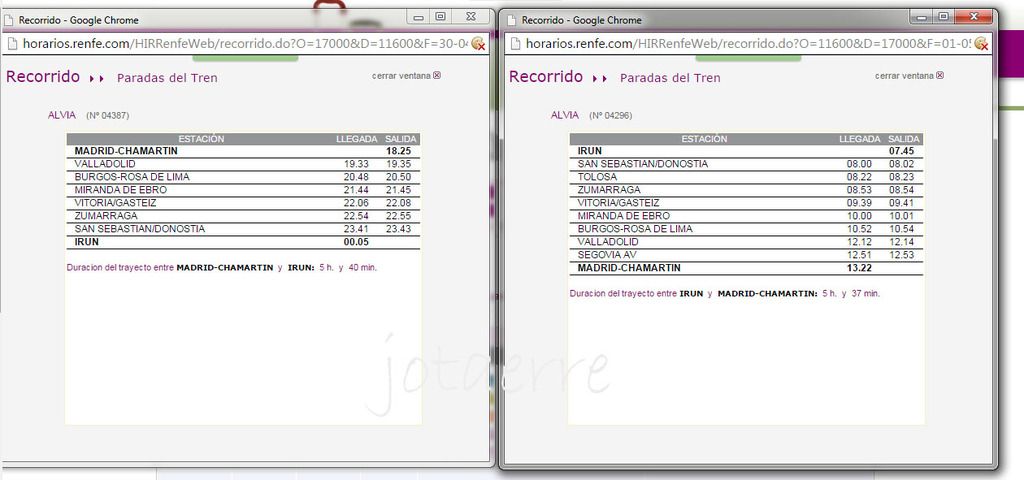This screenshot has width=1024, height=480.
Task: Click 'Recorrido' heading in the left window
Action: [42, 77]
